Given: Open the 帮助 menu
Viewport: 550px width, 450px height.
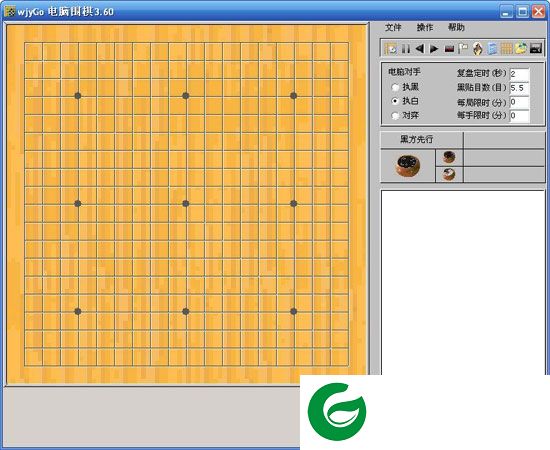Looking at the screenshot, I should coord(456,27).
